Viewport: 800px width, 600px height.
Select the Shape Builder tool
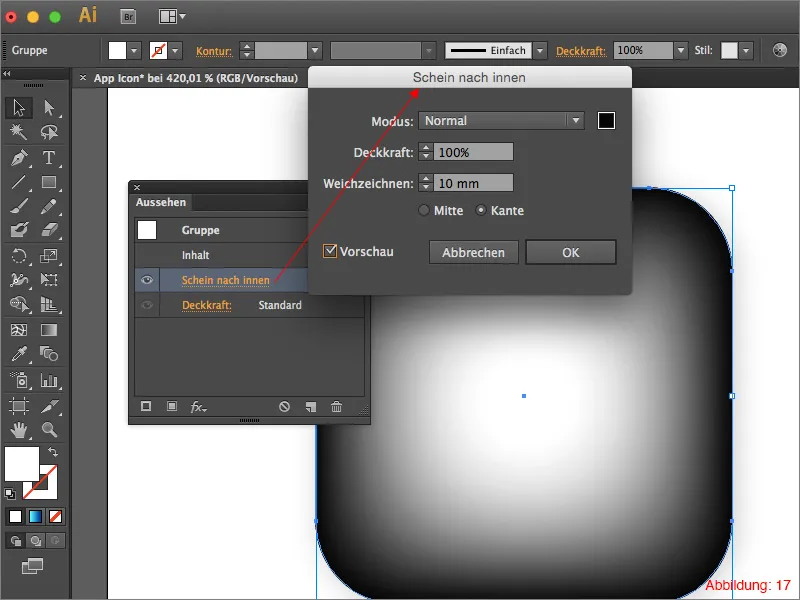click(19, 304)
